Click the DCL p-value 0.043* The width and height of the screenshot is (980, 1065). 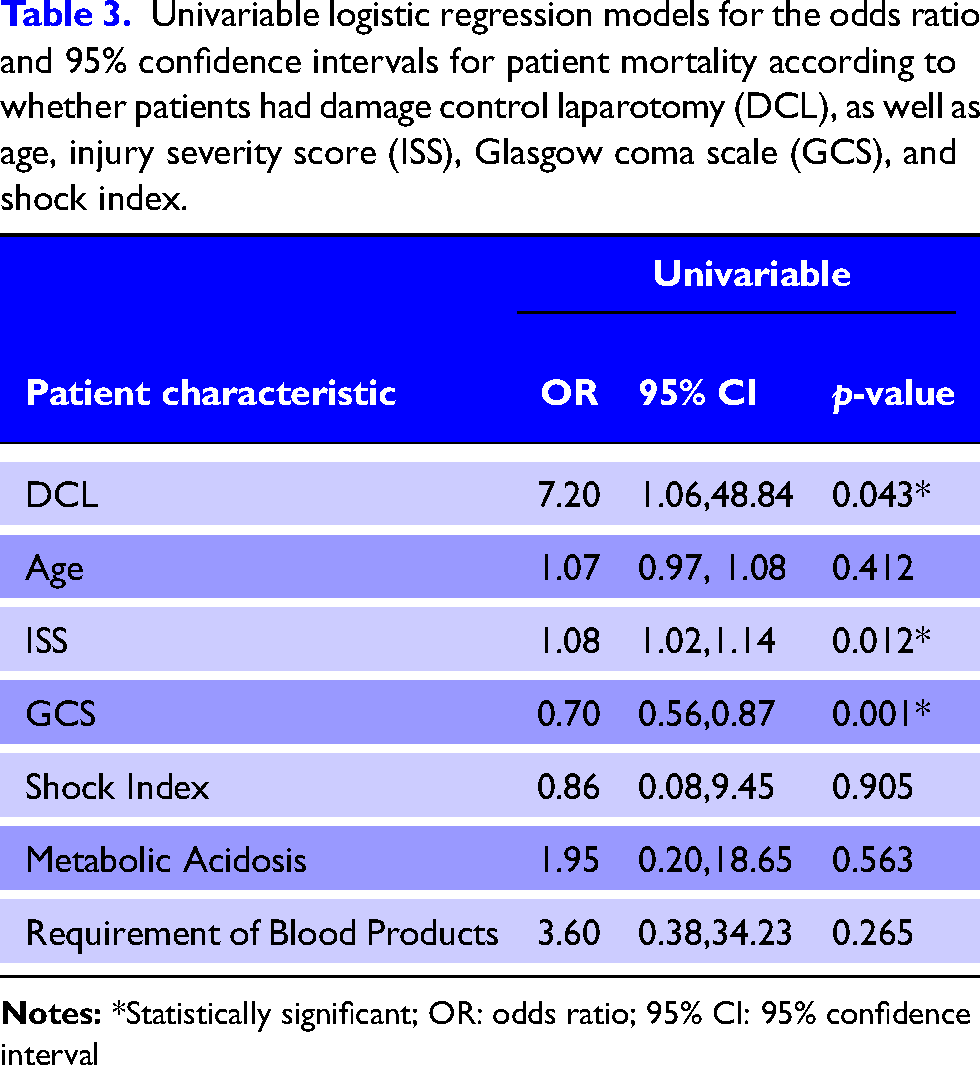881,494
